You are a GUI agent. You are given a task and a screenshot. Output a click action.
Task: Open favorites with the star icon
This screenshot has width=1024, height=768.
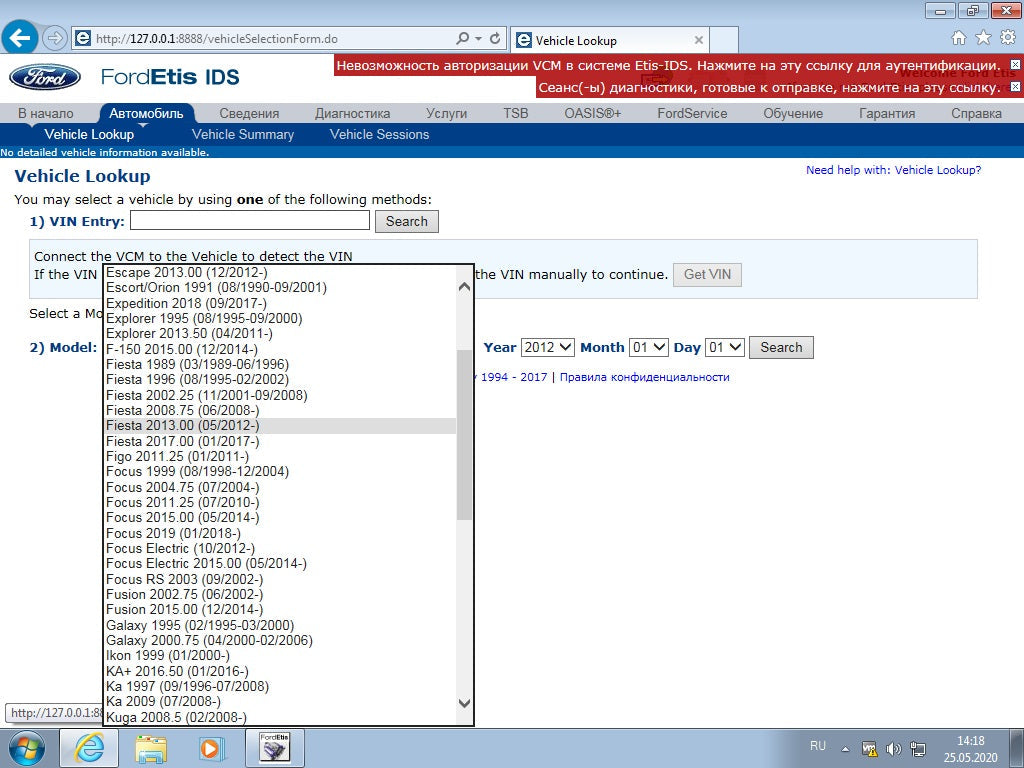click(983, 38)
